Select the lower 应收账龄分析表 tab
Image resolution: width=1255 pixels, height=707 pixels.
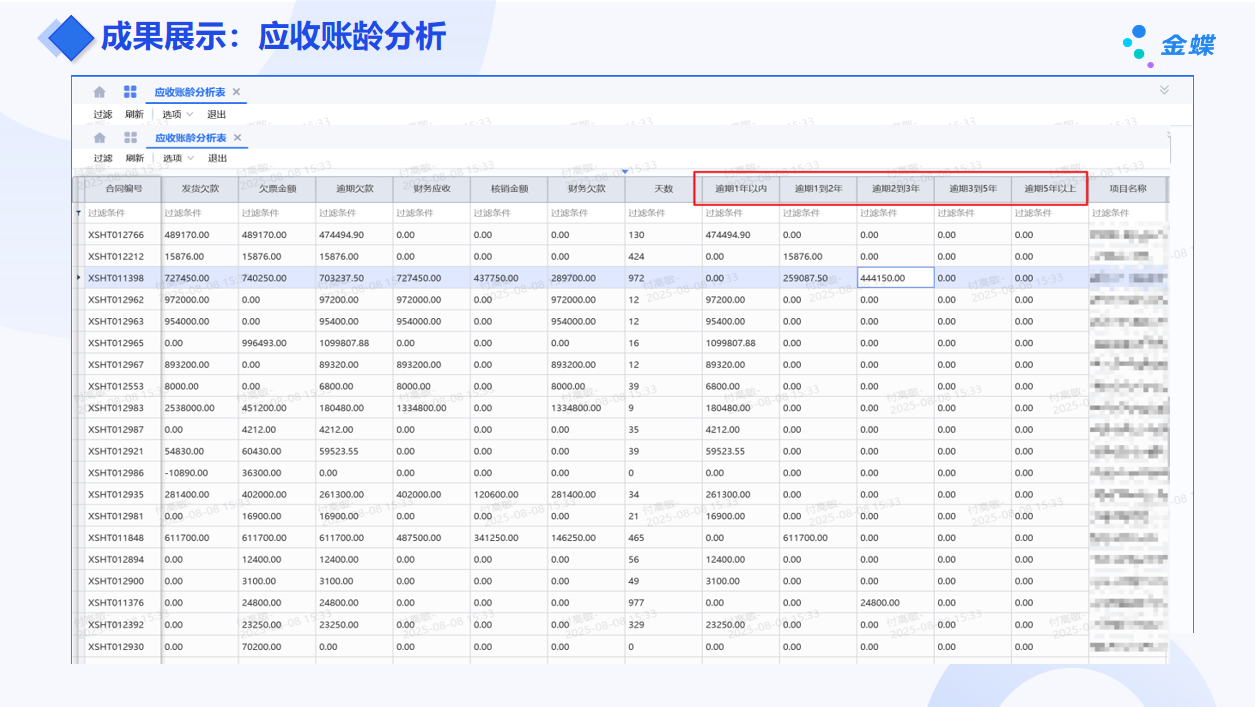[x=190, y=138]
